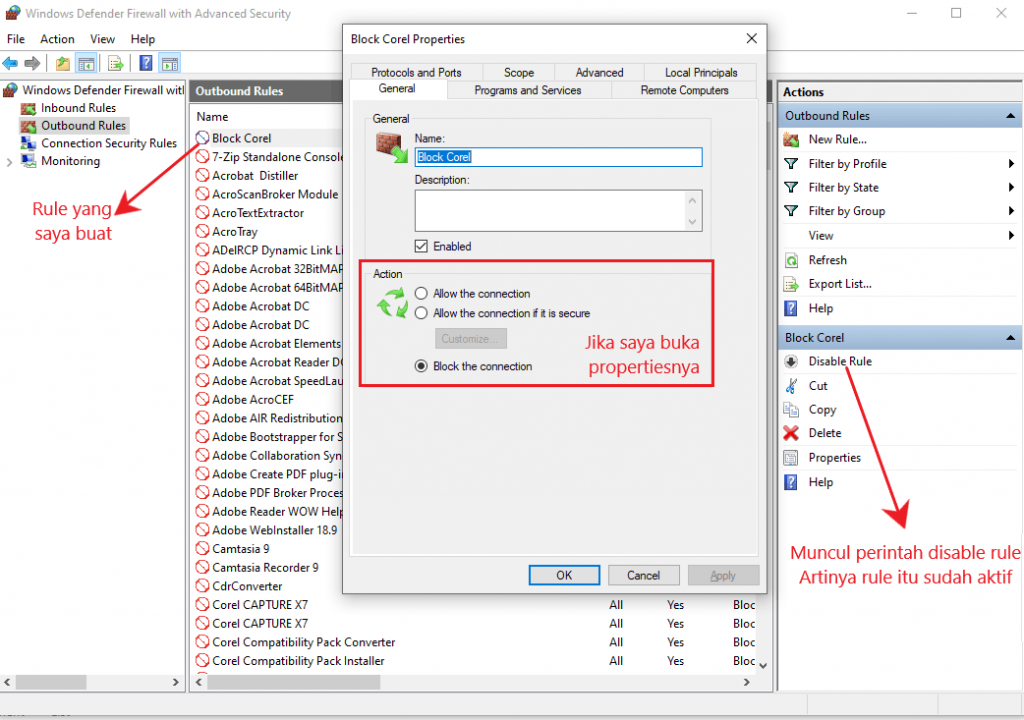Expand the Monitoring tree node
1024x720 pixels.
(x=9, y=161)
